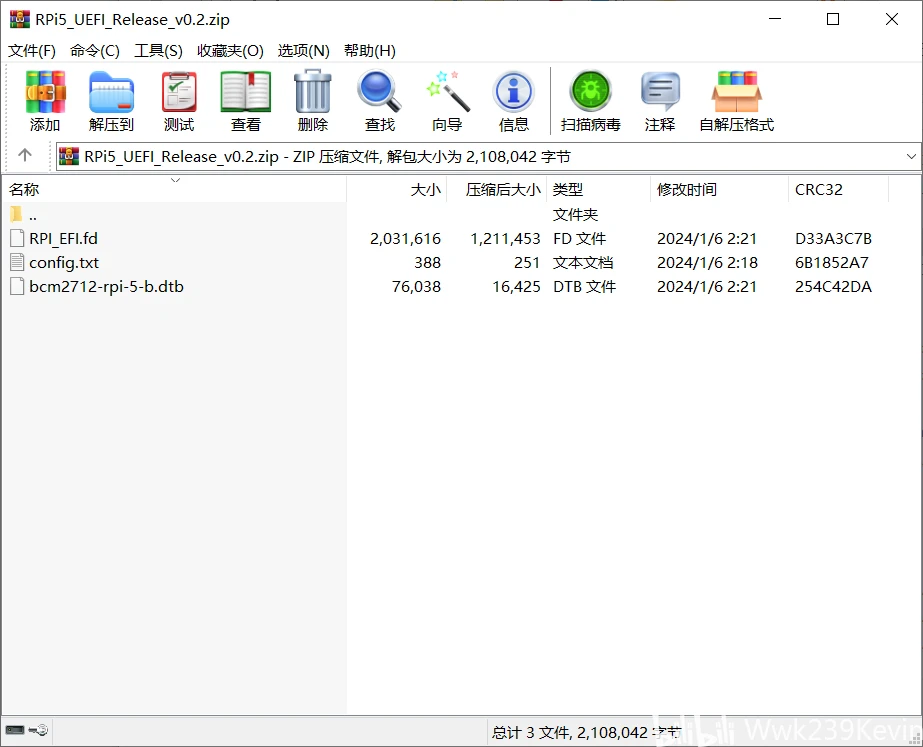Open the 工具(S) menu

pyautogui.click(x=158, y=51)
